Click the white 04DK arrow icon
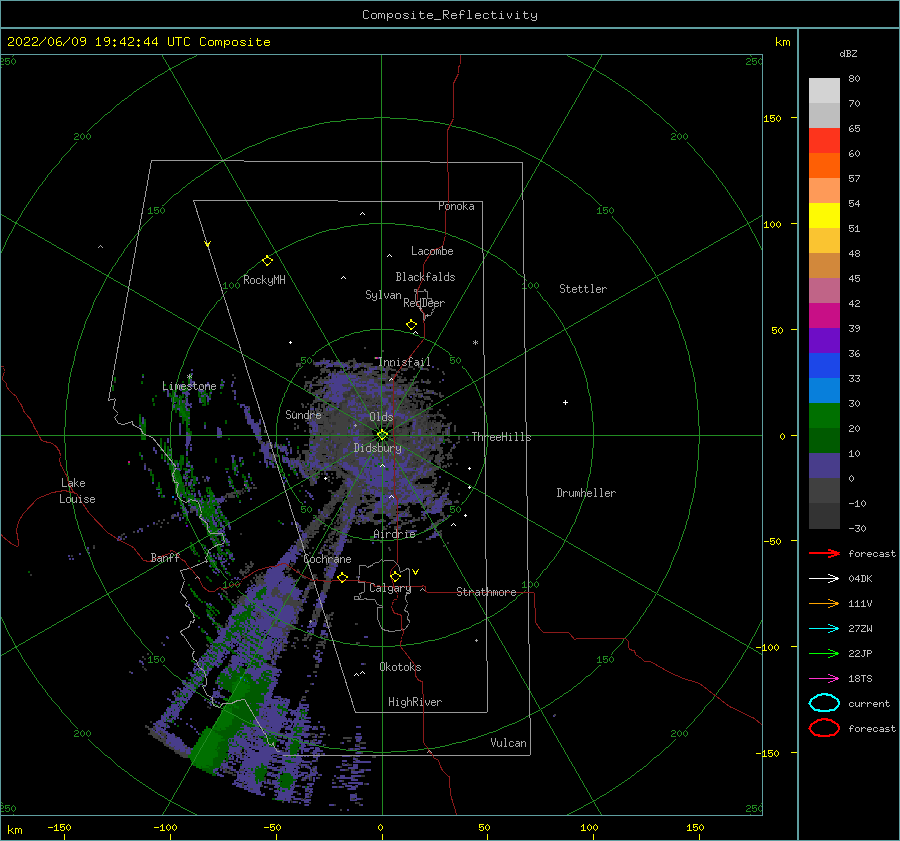Screen dimensions: 900x841 [x=824, y=578]
